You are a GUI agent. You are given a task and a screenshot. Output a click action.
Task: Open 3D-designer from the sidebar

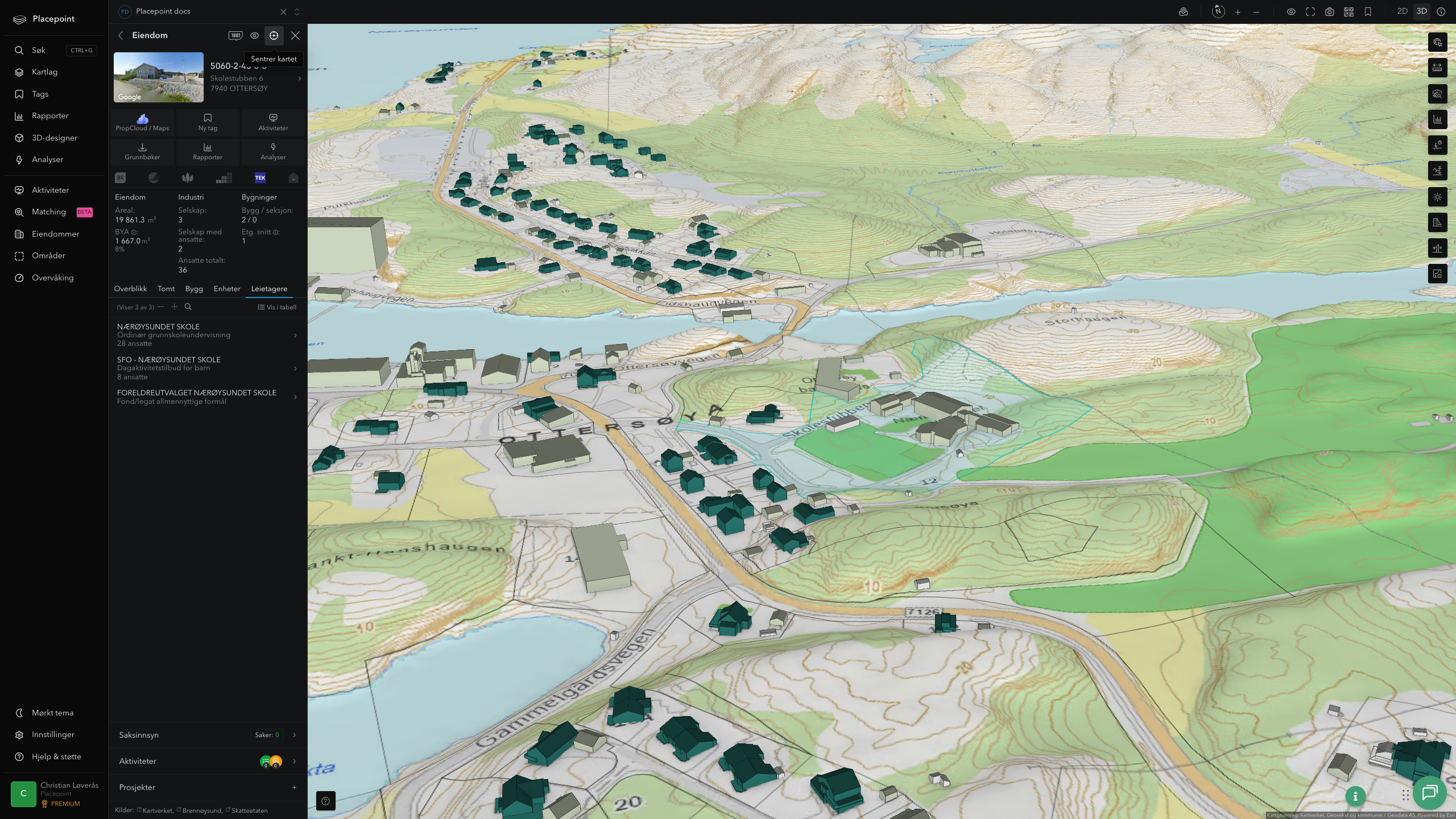(54, 138)
